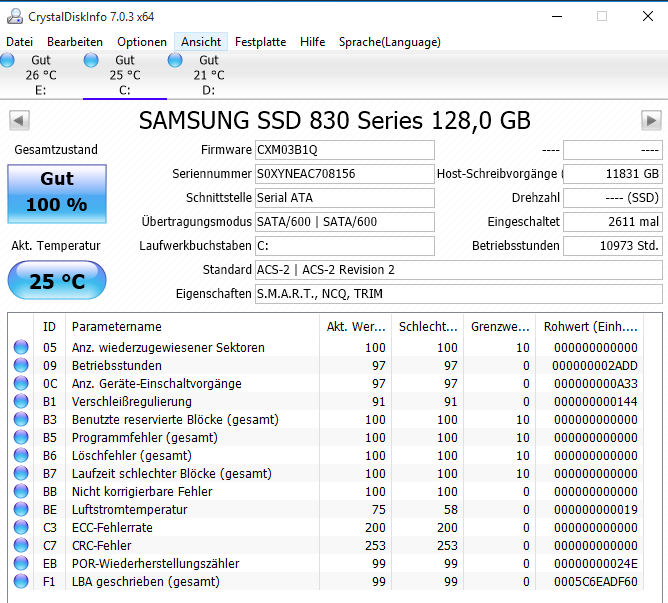Click the Seriennummer field
The height and width of the screenshot is (603, 668).
345,174
